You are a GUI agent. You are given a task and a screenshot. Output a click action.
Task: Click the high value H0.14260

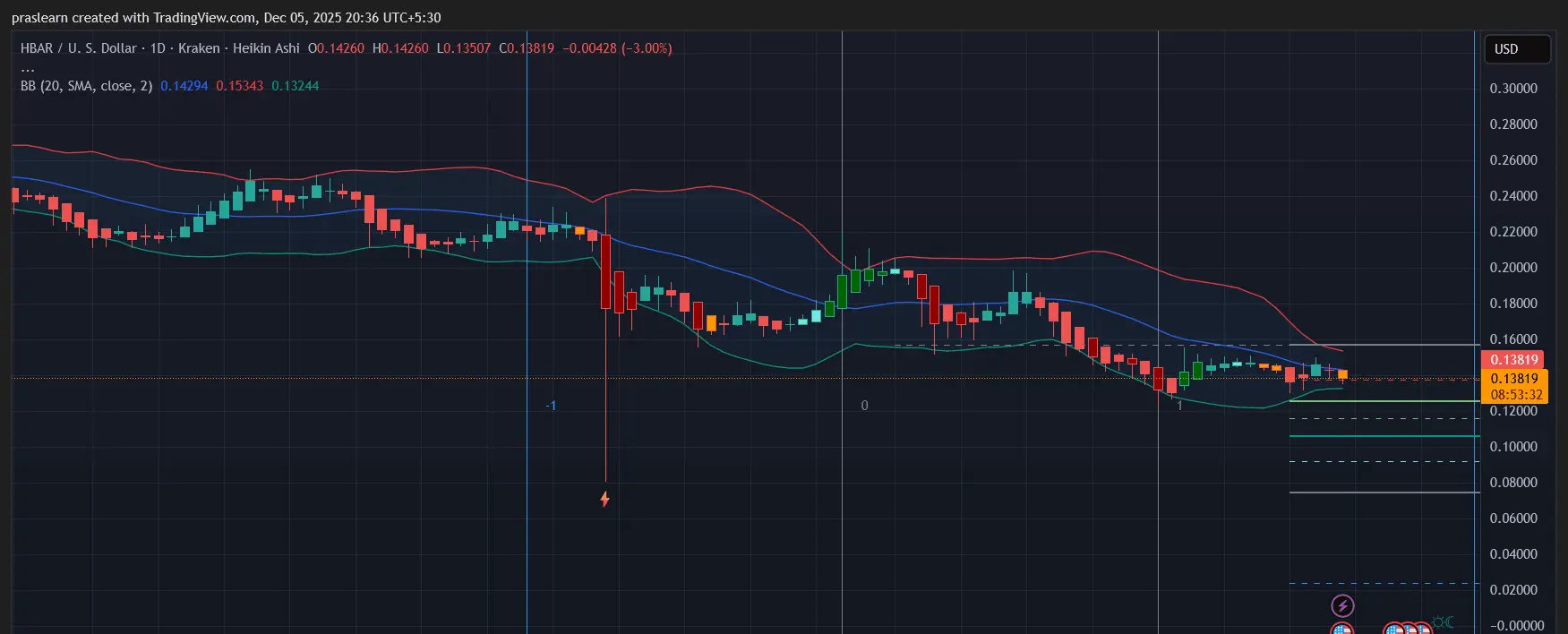click(x=400, y=48)
